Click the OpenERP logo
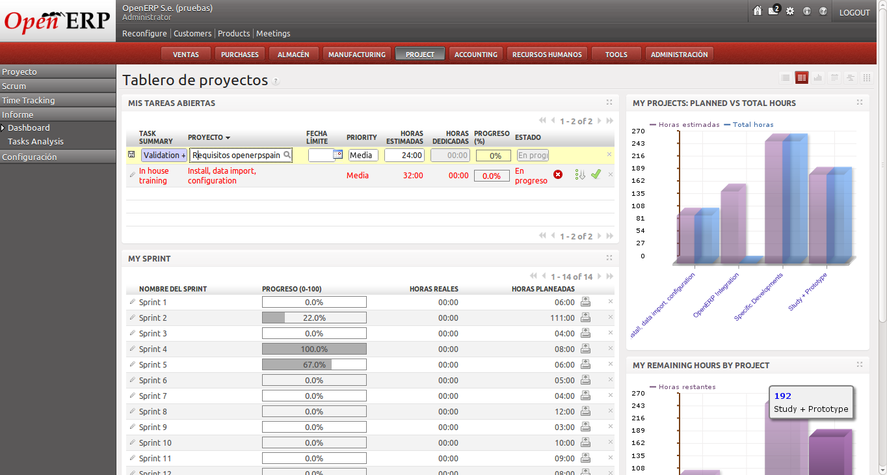Image resolution: width=887 pixels, height=475 pixels. [x=57, y=21]
